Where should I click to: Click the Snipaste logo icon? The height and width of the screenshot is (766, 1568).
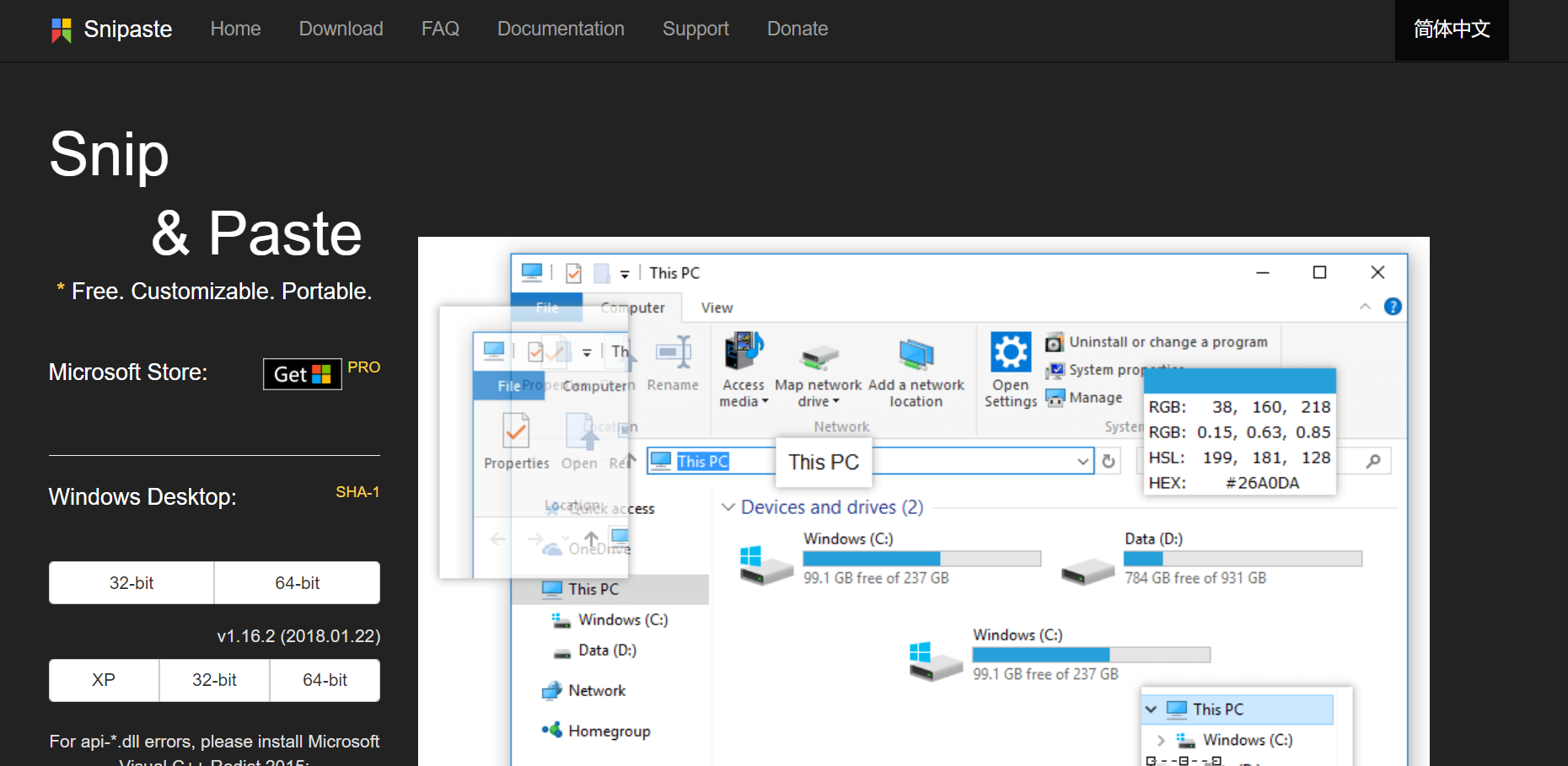tap(62, 29)
